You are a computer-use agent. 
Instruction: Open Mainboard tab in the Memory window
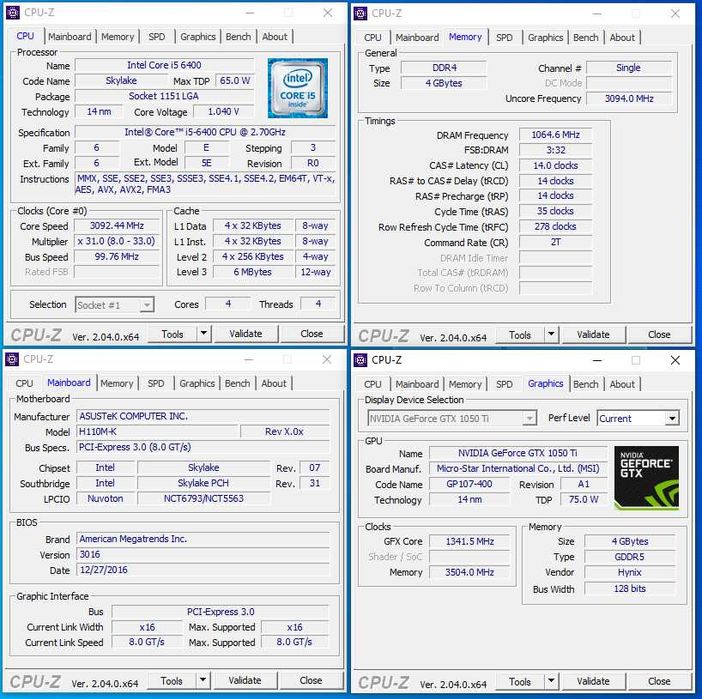(x=417, y=38)
